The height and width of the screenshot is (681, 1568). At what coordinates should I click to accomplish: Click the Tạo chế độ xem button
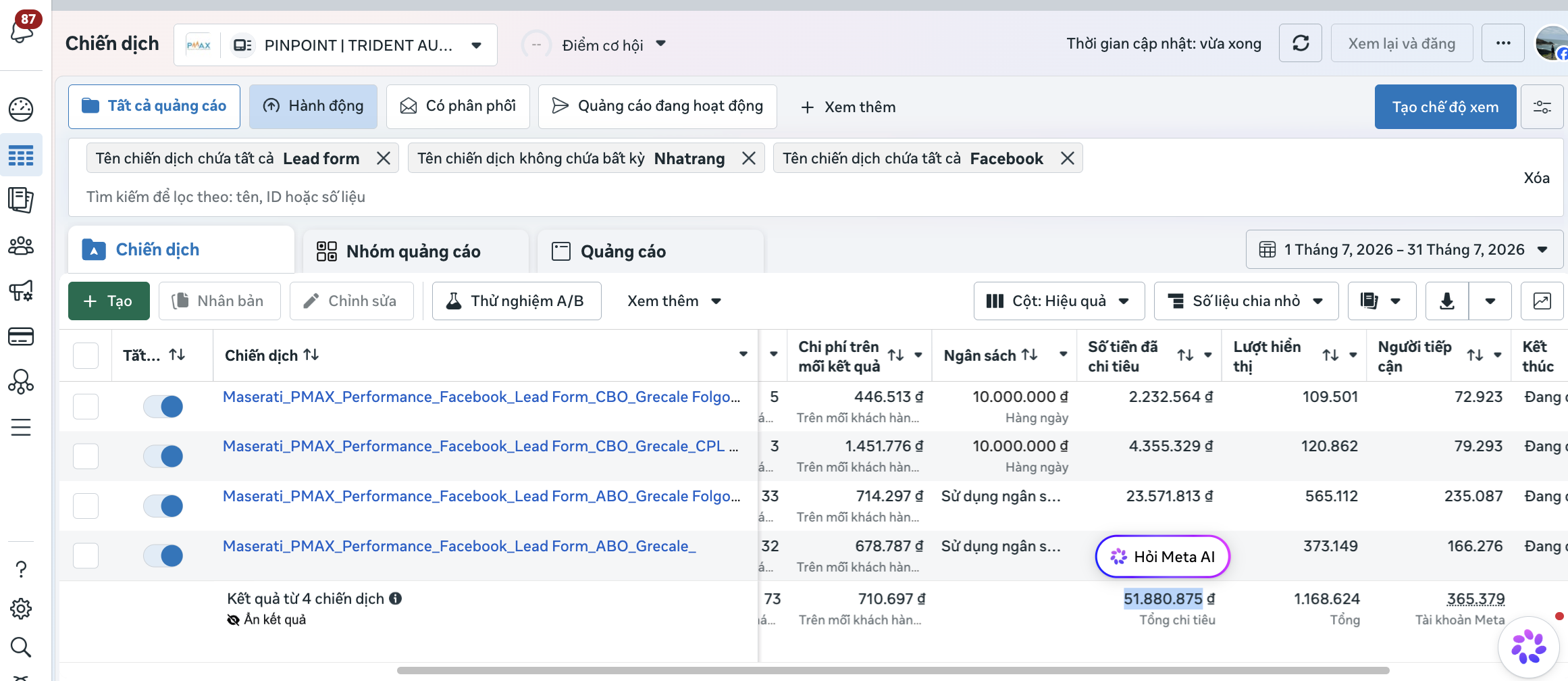pyautogui.click(x=1445, y=107)
